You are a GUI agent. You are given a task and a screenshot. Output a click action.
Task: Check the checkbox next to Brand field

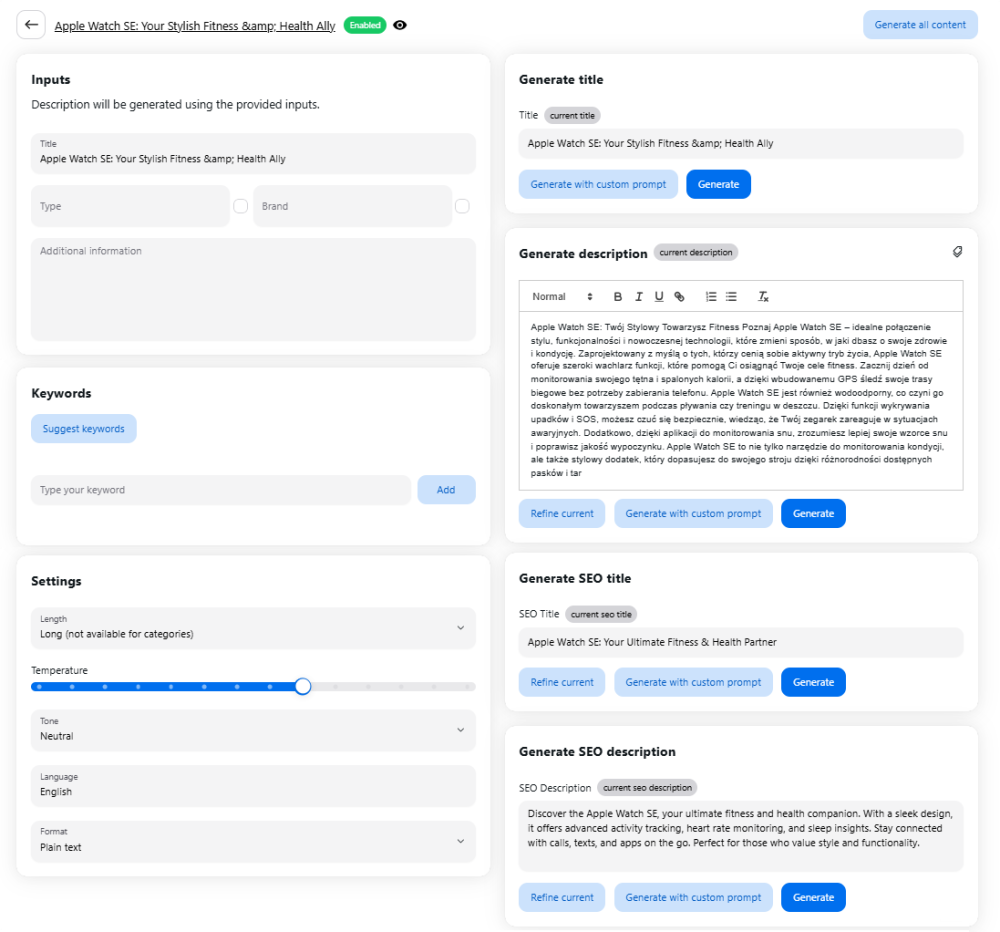[x=462, y=206]
